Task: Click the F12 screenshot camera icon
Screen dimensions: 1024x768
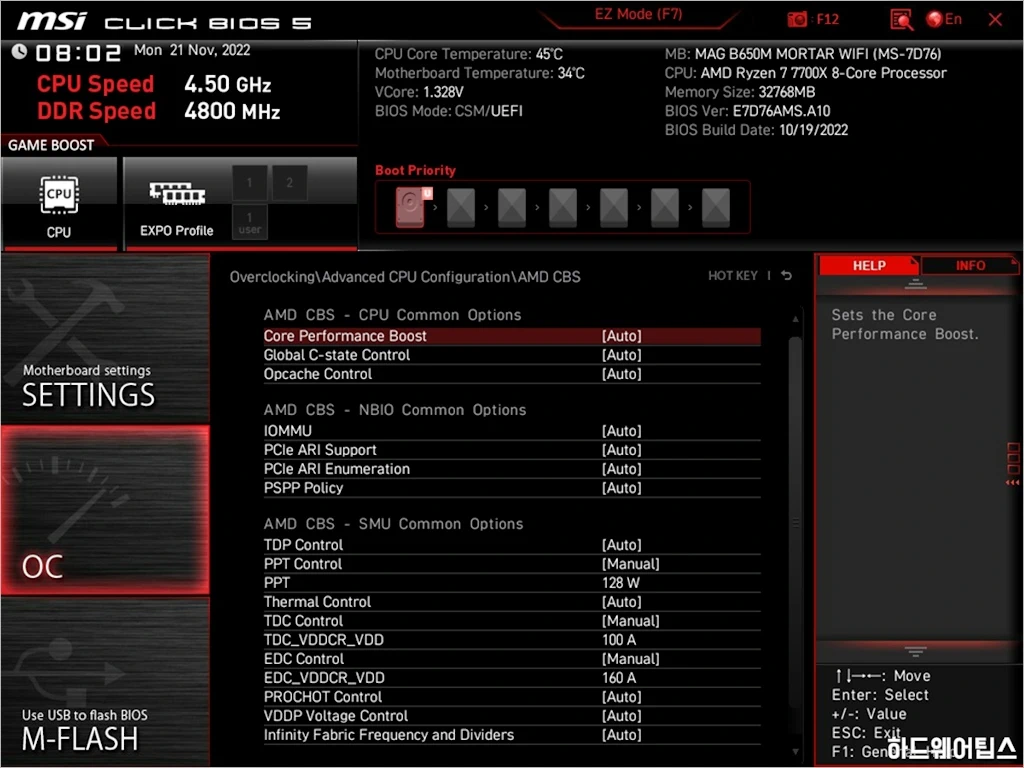Action: tap(797, 20)
